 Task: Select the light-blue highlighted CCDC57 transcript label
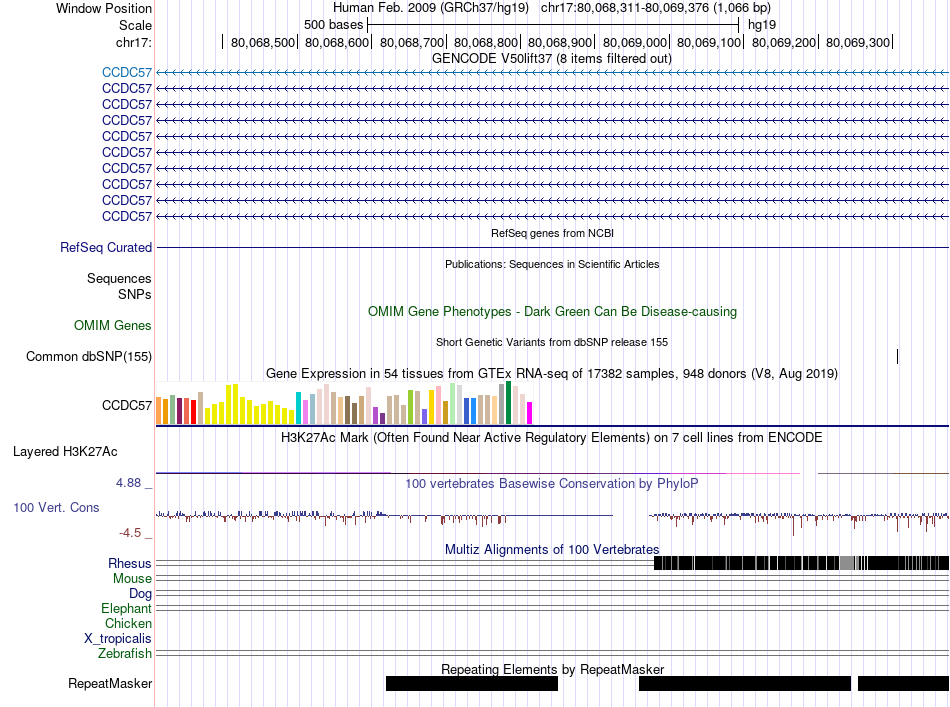[x=127, y=73]
